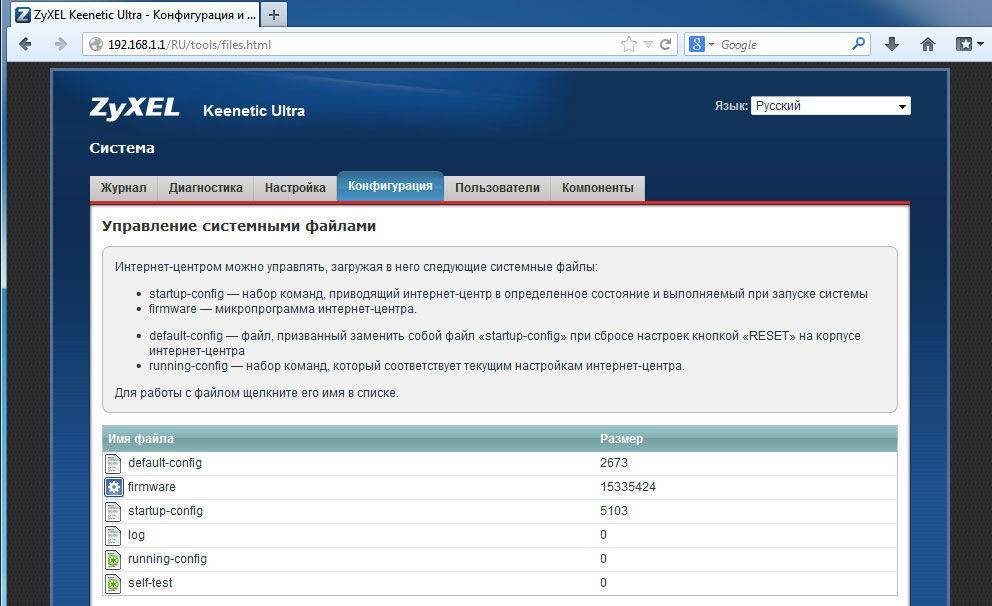Open the firmware file link

[152, 487]
